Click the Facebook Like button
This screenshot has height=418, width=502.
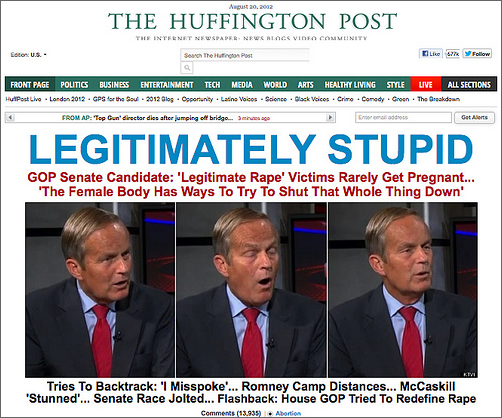431,54
